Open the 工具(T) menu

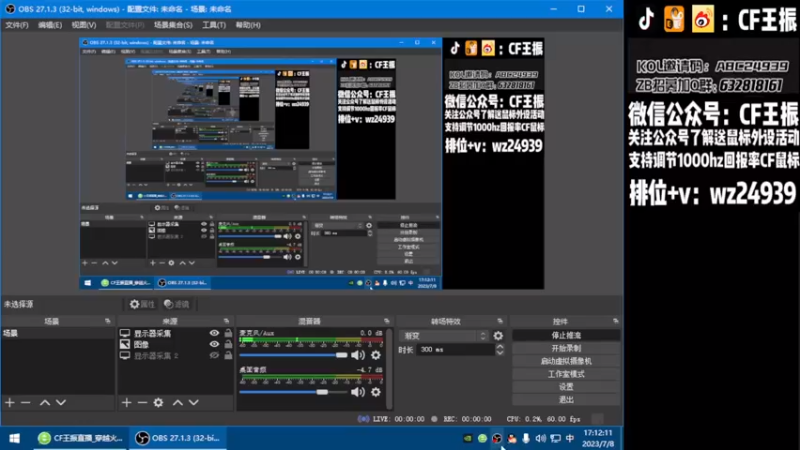pos(214,25)
